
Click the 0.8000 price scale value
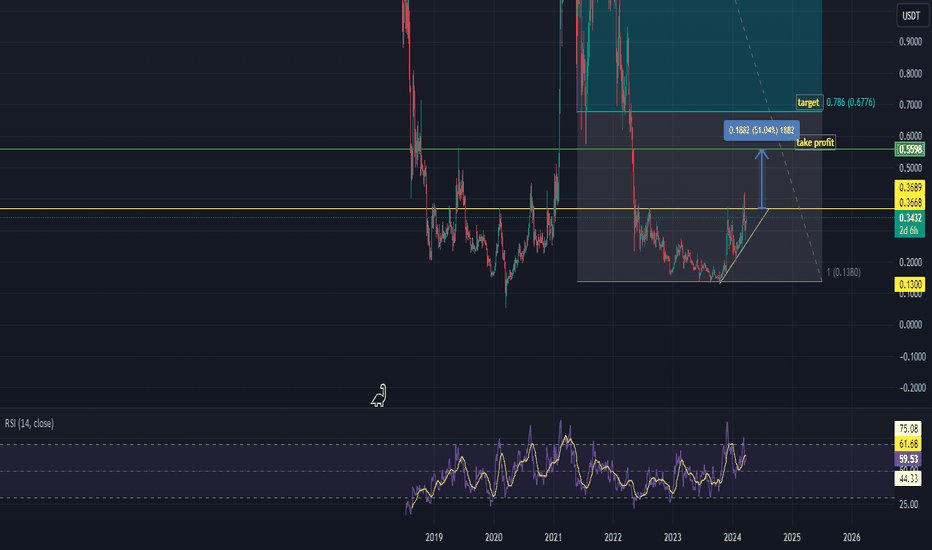pos(911,74)
